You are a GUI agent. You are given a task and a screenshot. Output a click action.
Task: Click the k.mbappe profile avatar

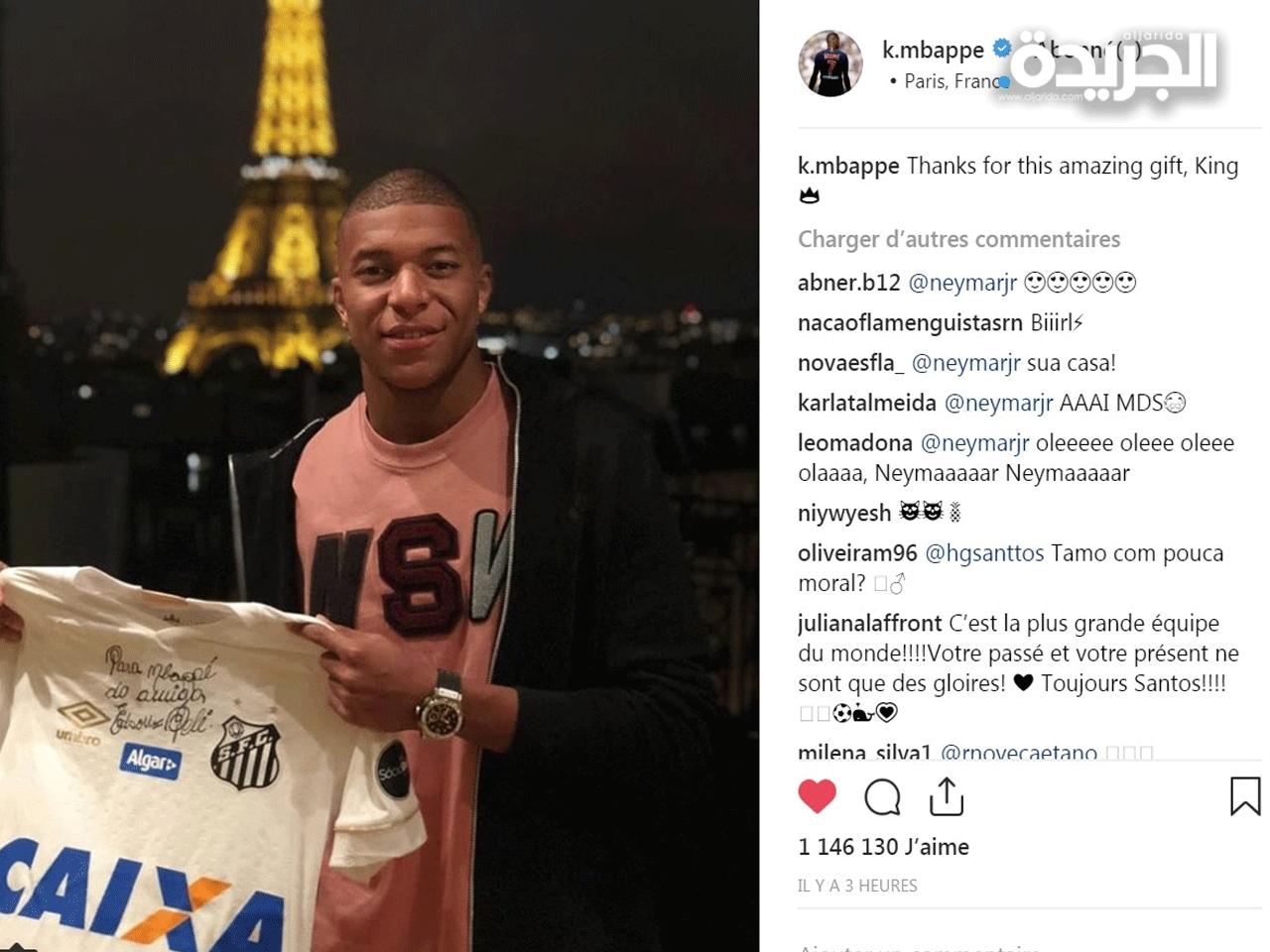[x=830, y=64]
